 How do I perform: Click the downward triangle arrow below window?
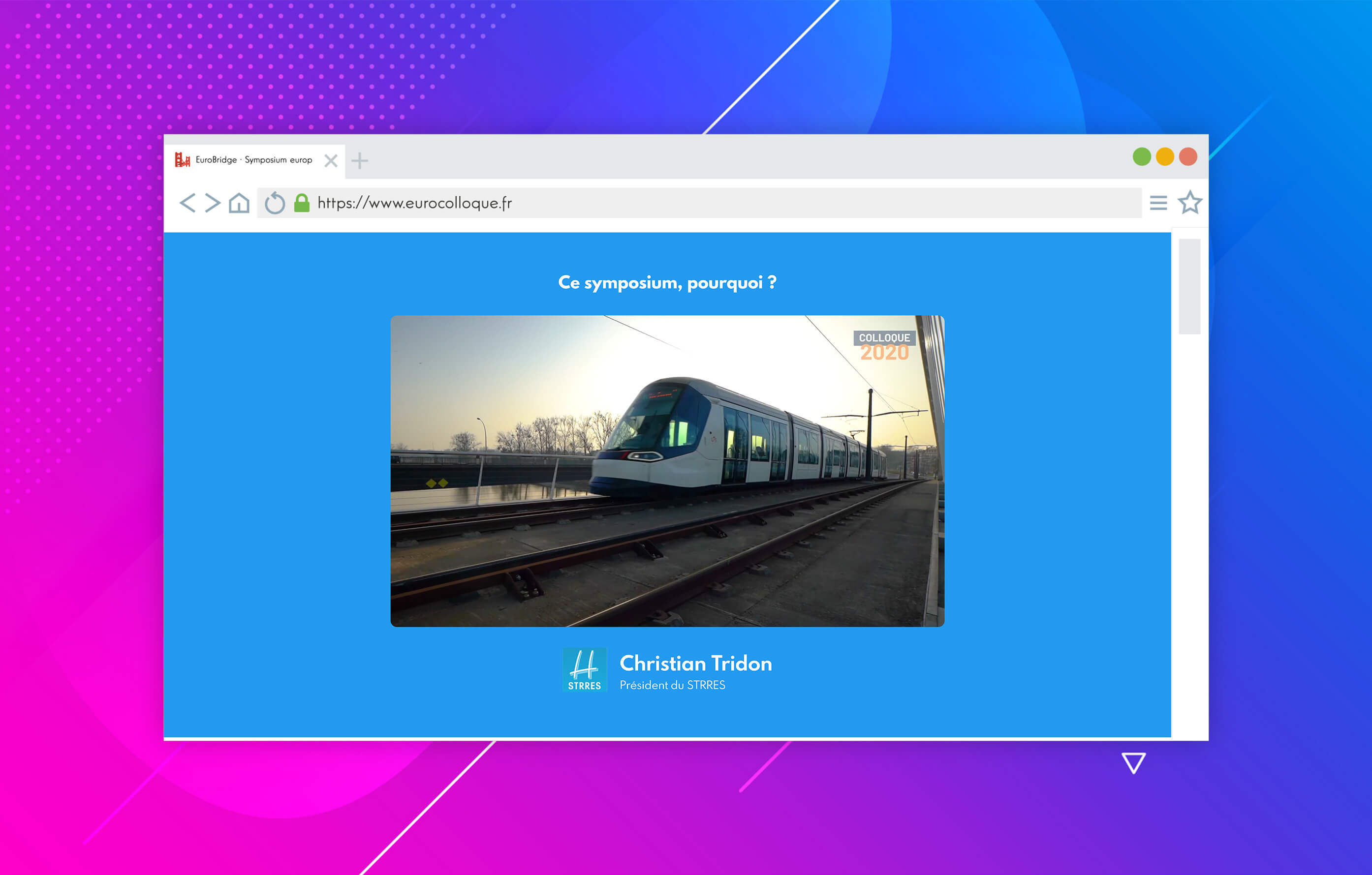[x=1134, y=763]
